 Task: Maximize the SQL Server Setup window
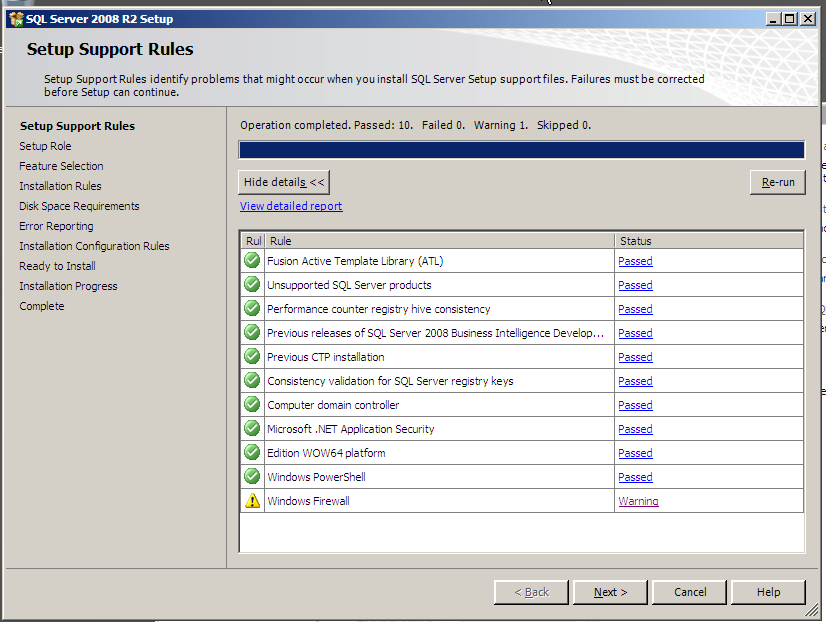[x=790, y=19]
